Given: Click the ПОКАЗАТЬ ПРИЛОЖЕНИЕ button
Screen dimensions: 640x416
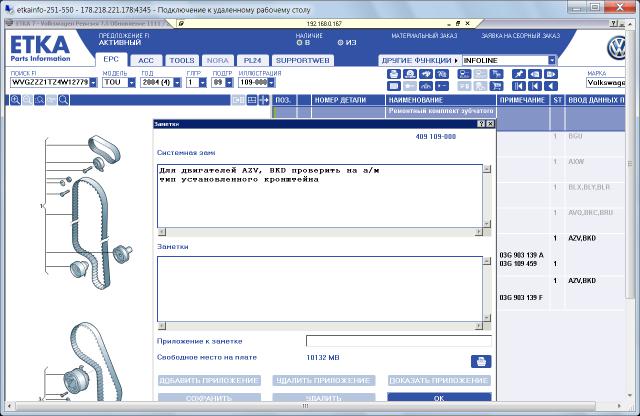Looking at the screenshot, I should click(x=439, y=380).
